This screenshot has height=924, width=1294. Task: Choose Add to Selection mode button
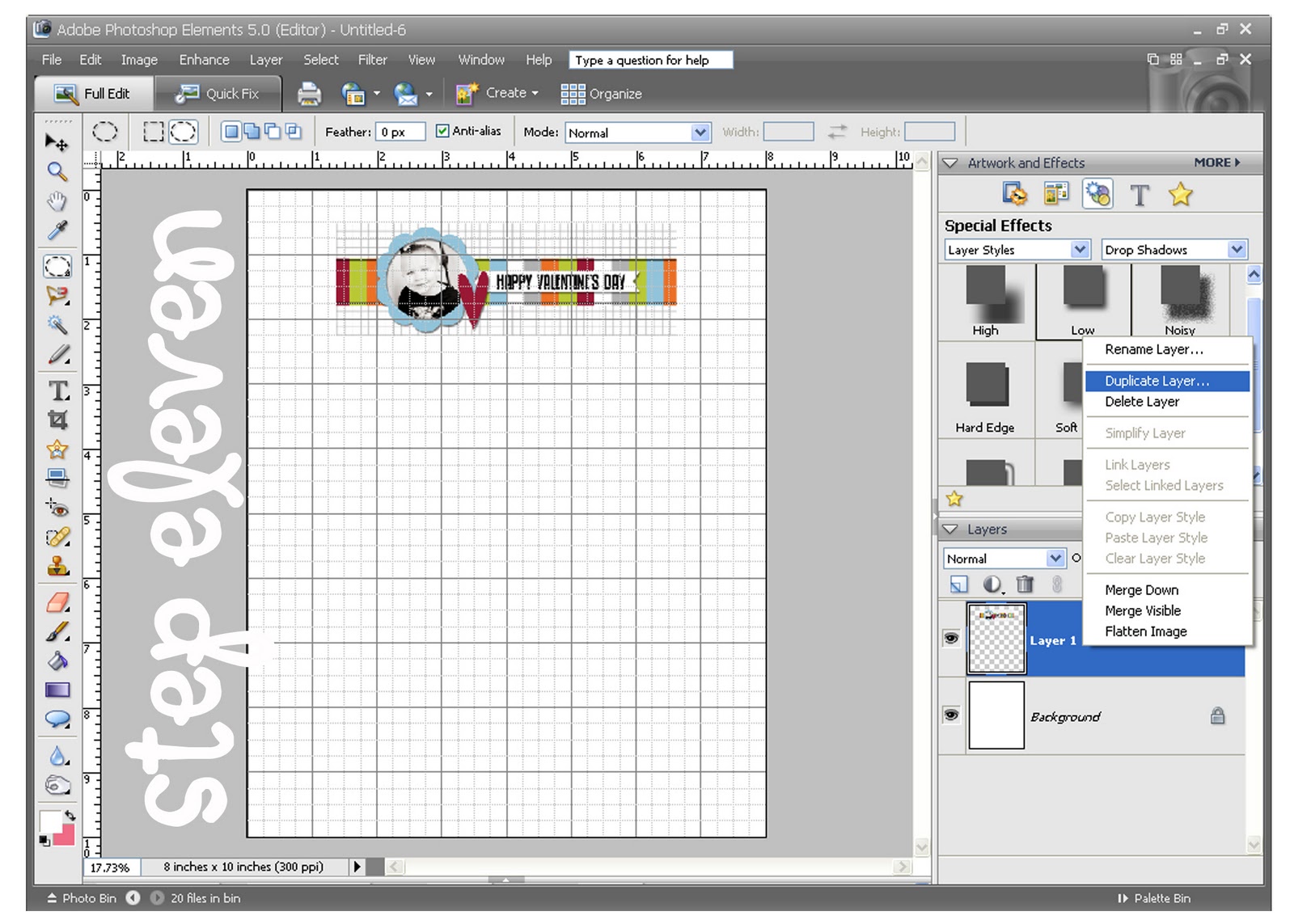pos(252,132)
